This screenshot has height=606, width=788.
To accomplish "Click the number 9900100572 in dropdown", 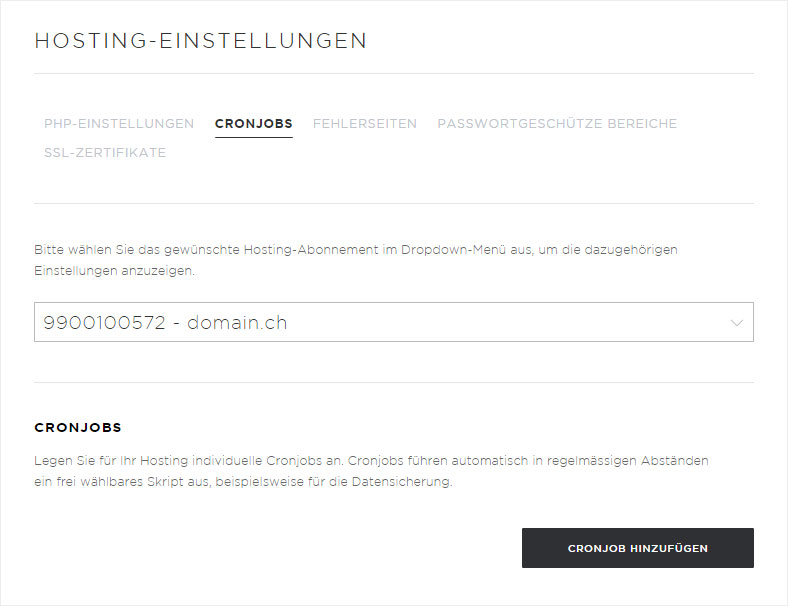I will pyautogui.click(x=105, y=323).
